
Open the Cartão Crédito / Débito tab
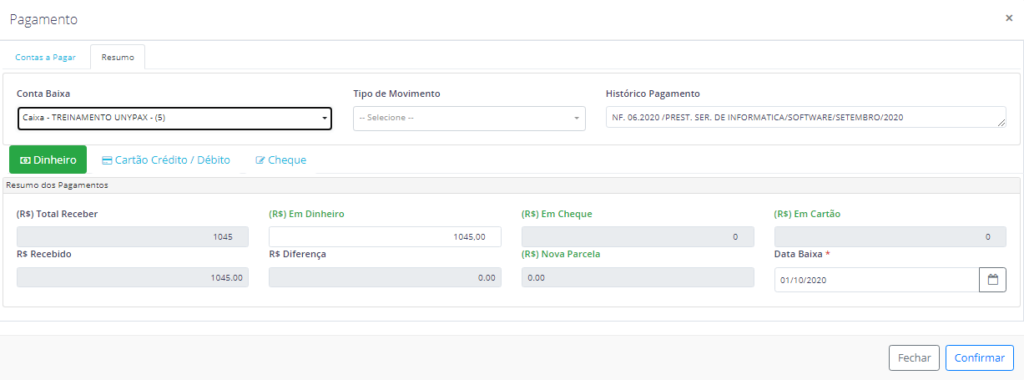(x=167, y=160)
